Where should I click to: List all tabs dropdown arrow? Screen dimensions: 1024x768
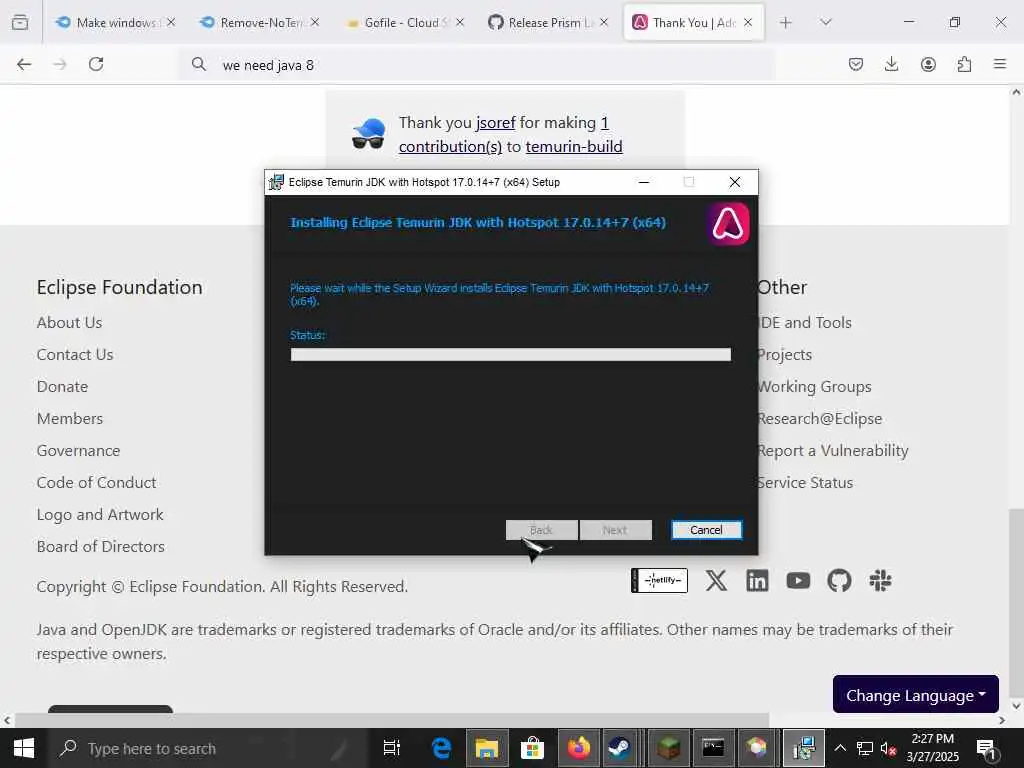point(826,22)
